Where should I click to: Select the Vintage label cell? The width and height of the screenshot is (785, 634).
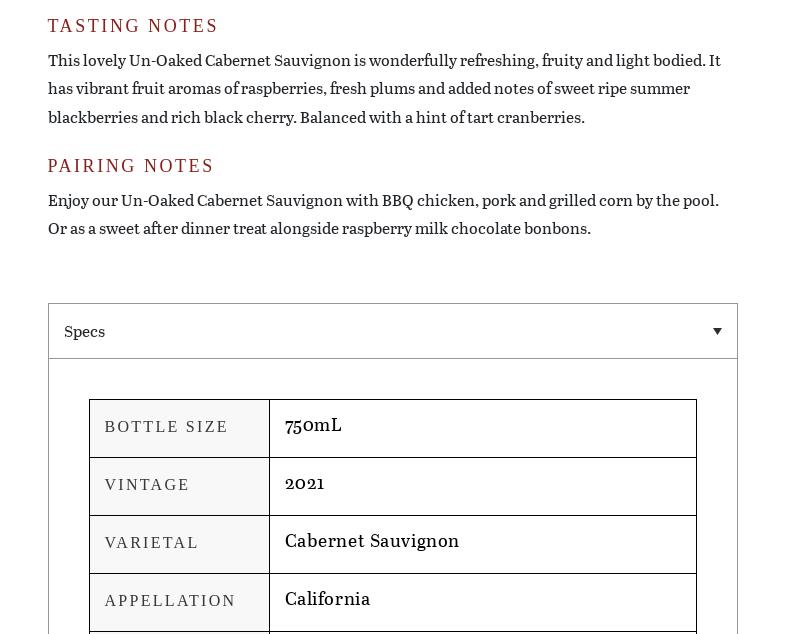pos(179,486)
